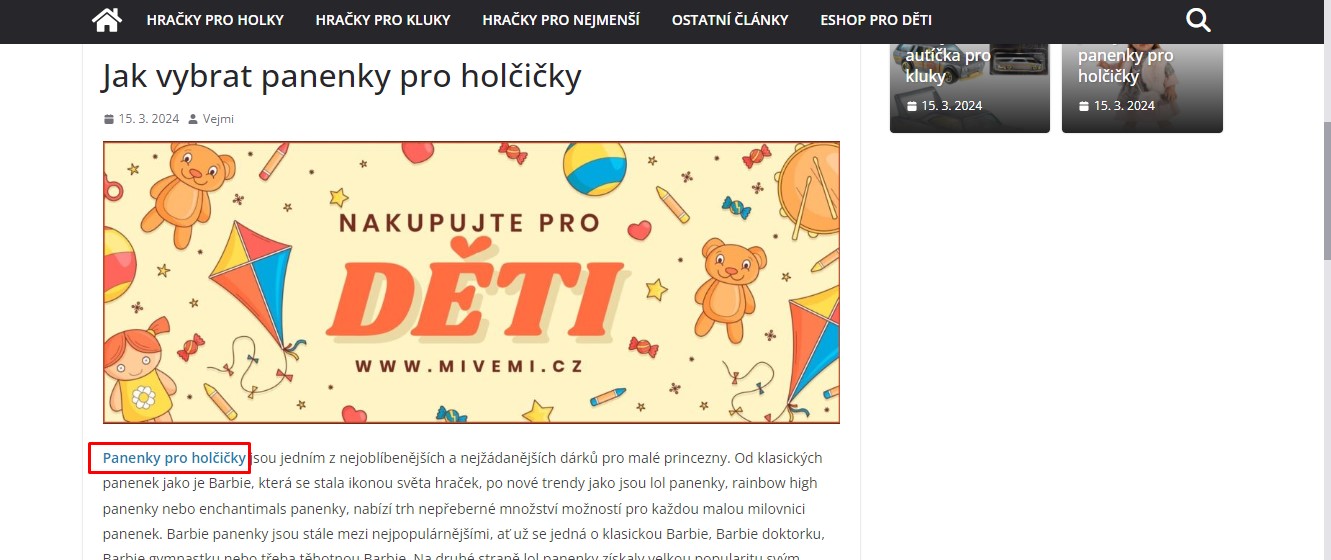
Task: Open Eshop pro děti menu item
Action: [x=876, y=20]
